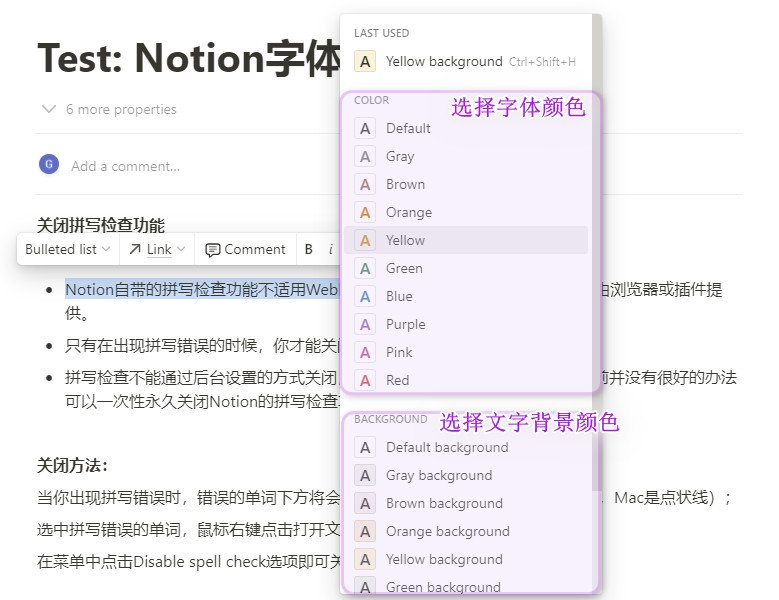
Task: Click the highlighted text Notion自带的拼写检查功能
Action: [202, 290]
